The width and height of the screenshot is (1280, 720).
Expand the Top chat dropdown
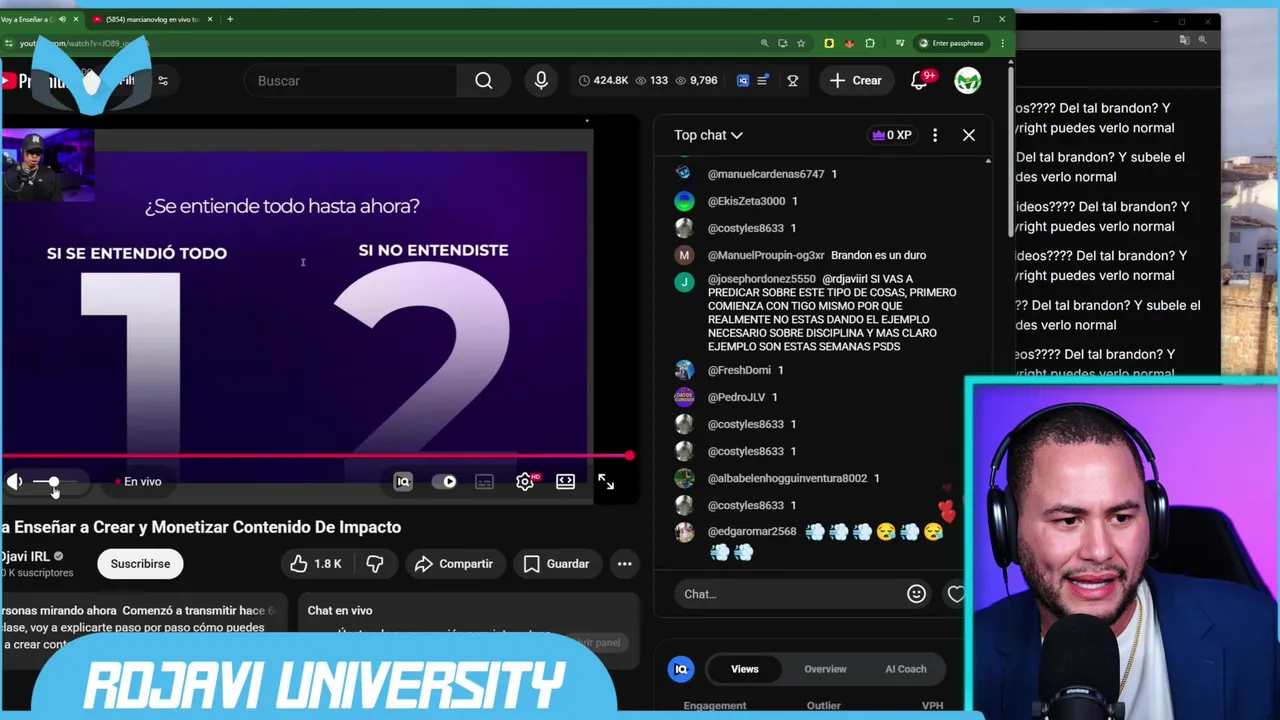pyautogui.click(x=708, y=135)
